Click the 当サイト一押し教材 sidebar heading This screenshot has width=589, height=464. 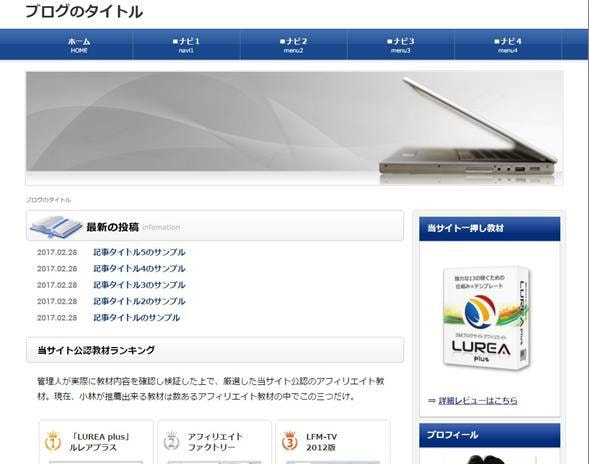pos(489,228)
